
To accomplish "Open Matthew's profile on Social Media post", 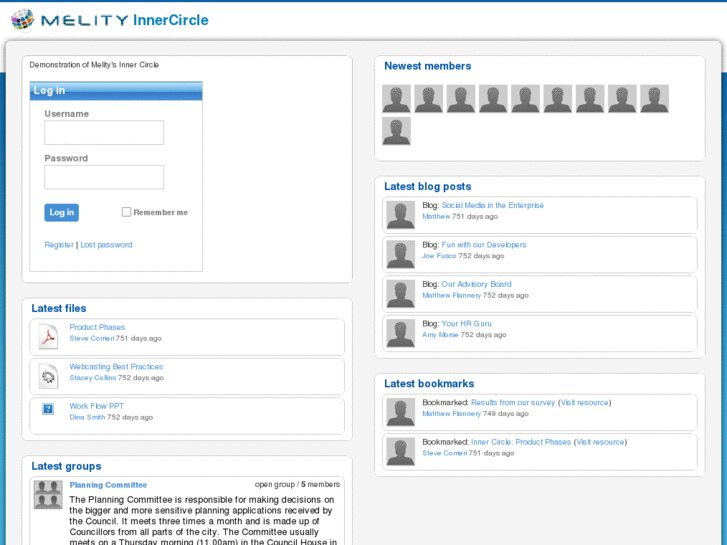I will (436, 216).
